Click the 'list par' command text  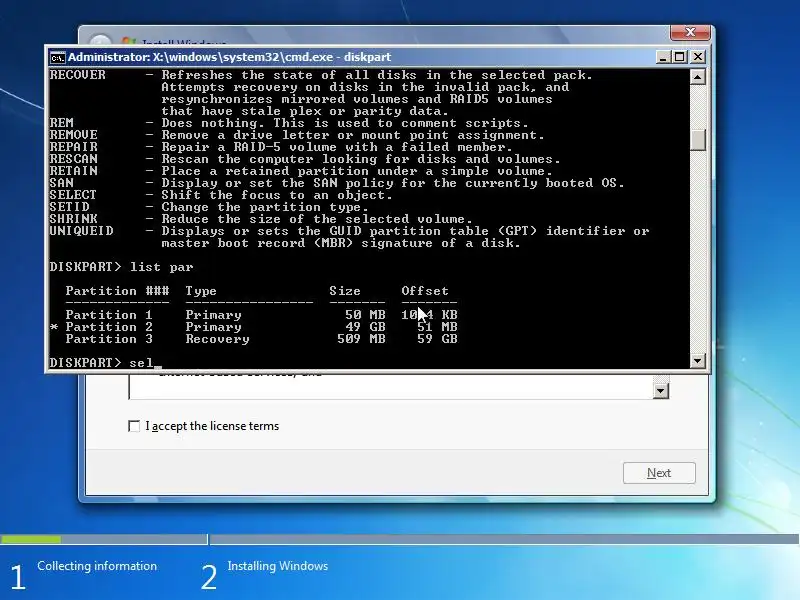tap(161, 267)
